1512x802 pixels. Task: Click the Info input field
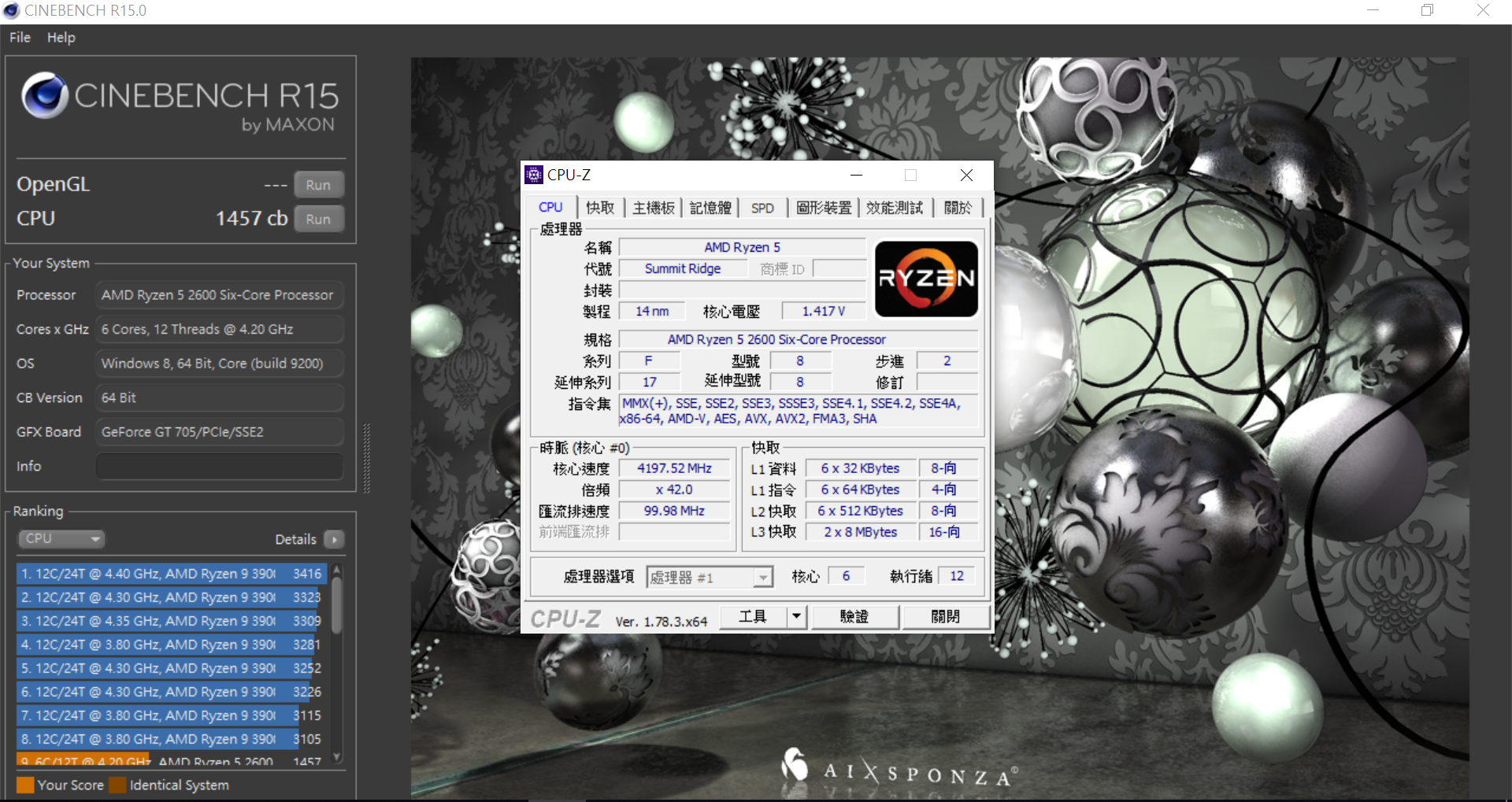[x=220, y=466]
